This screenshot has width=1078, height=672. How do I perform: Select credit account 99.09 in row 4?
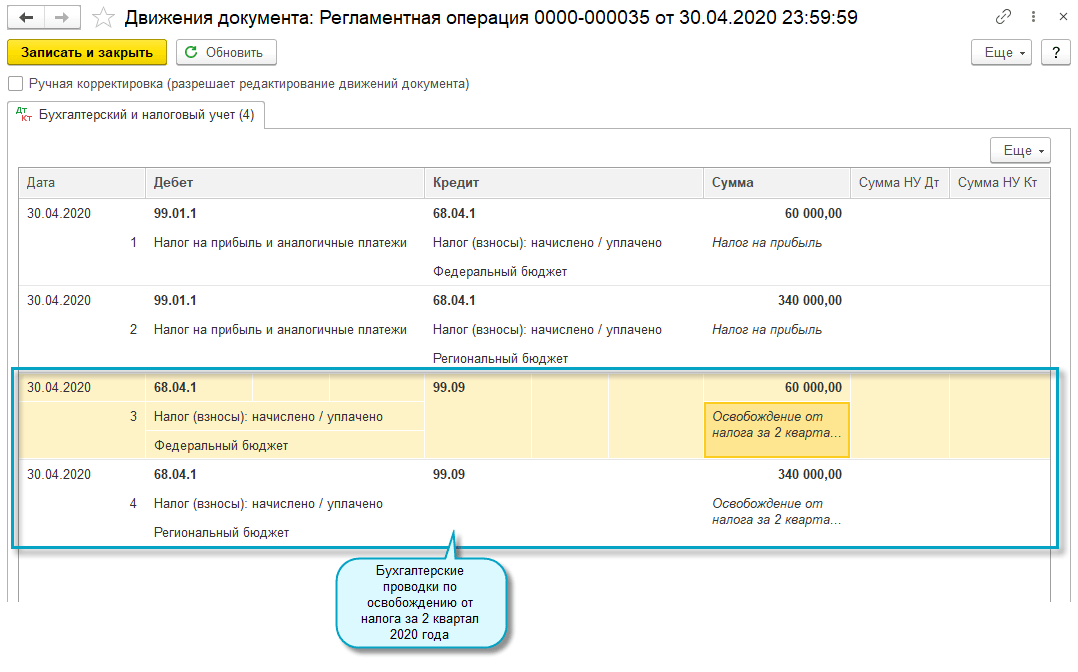pyautogui.click(x=449, y=475)
